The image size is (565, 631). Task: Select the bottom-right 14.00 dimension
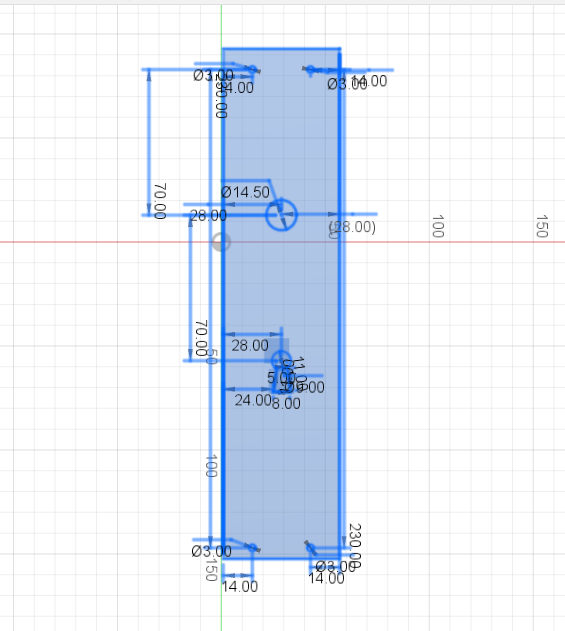pos(326,578)
